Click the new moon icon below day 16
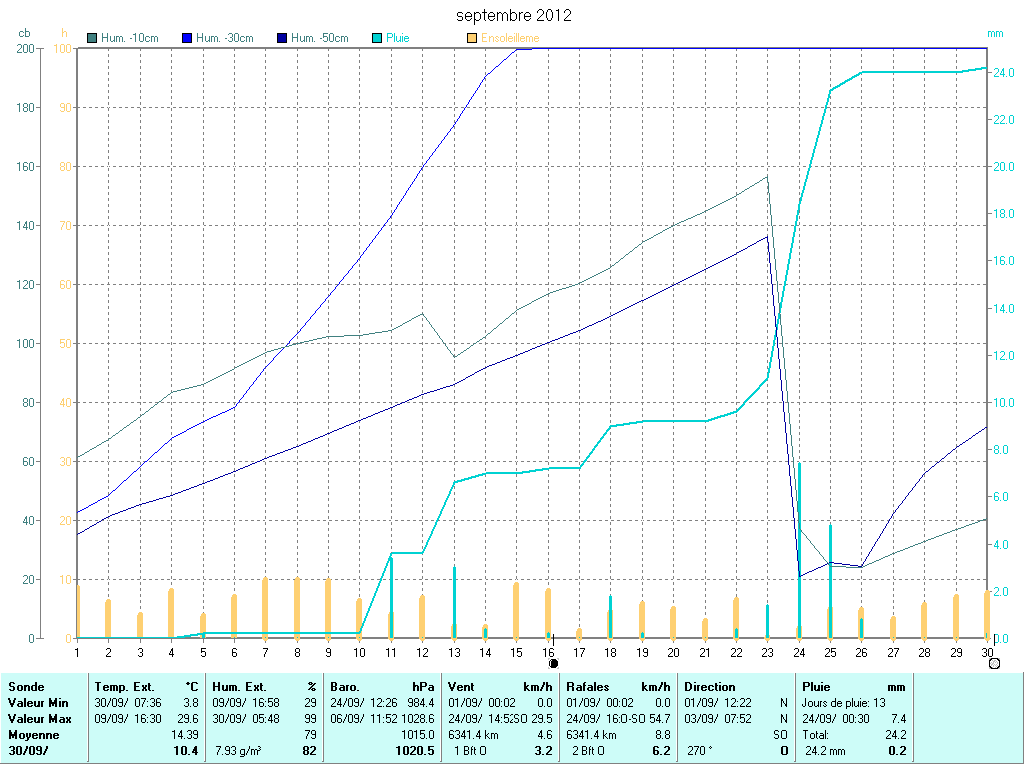 coord(553,663)
